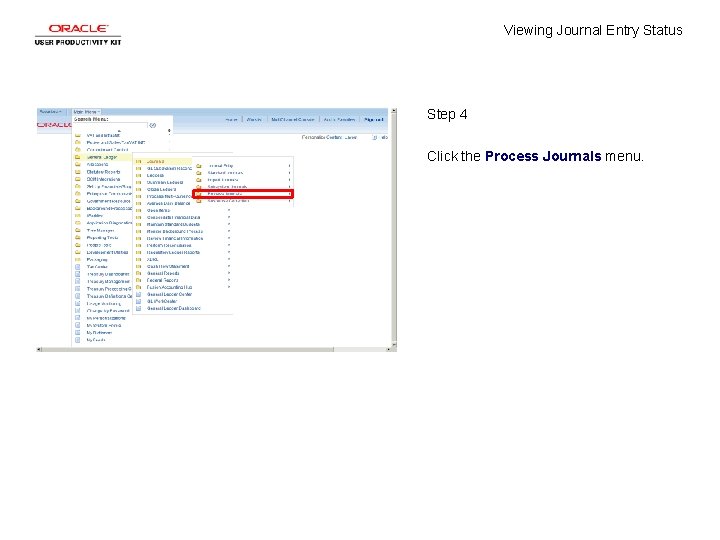Screen dimensions: 720x540
Task: Open the Main Menu dropdown
Action: 86,112
